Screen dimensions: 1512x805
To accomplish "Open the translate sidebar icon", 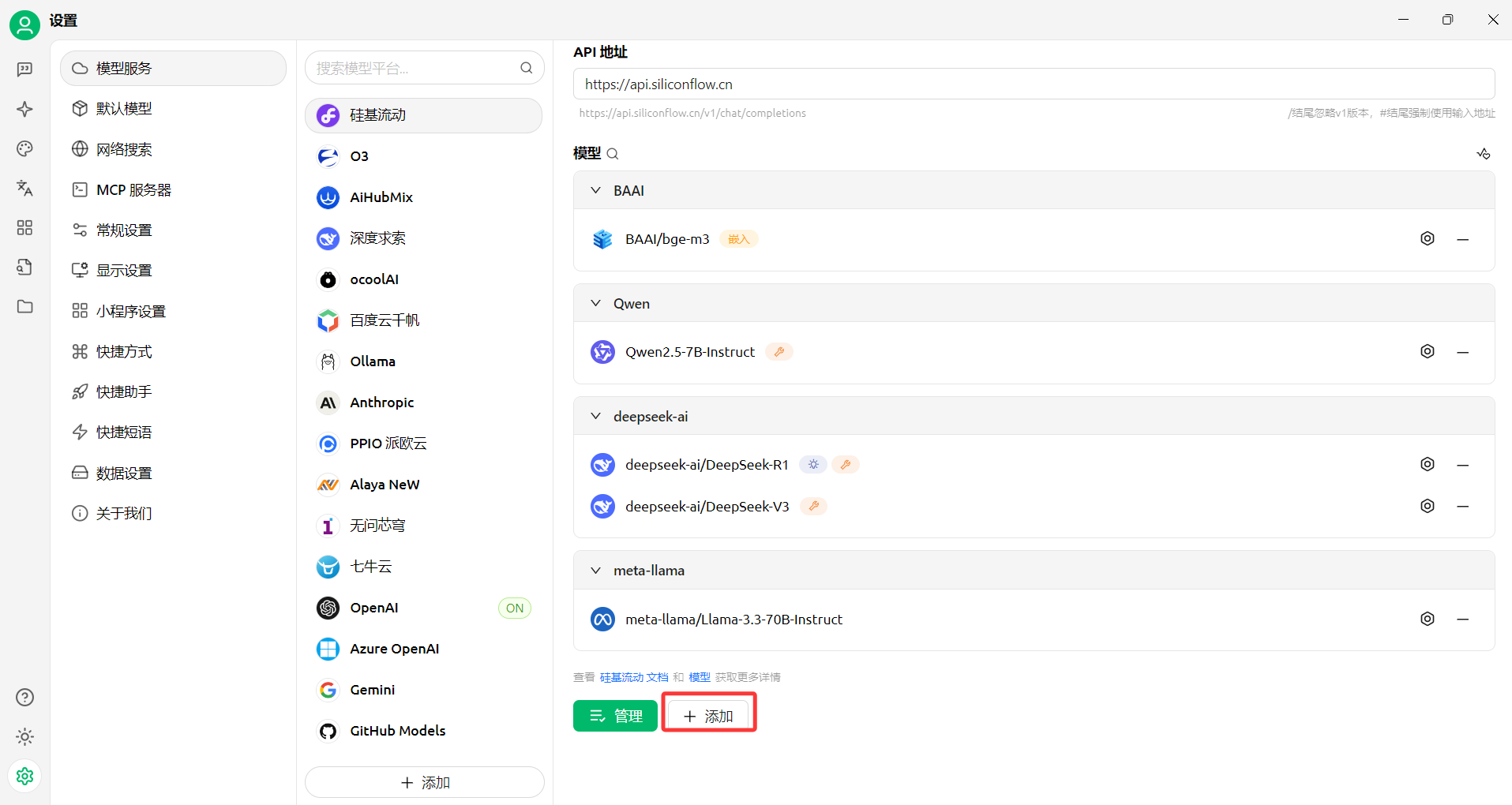I will coord(24,188).
